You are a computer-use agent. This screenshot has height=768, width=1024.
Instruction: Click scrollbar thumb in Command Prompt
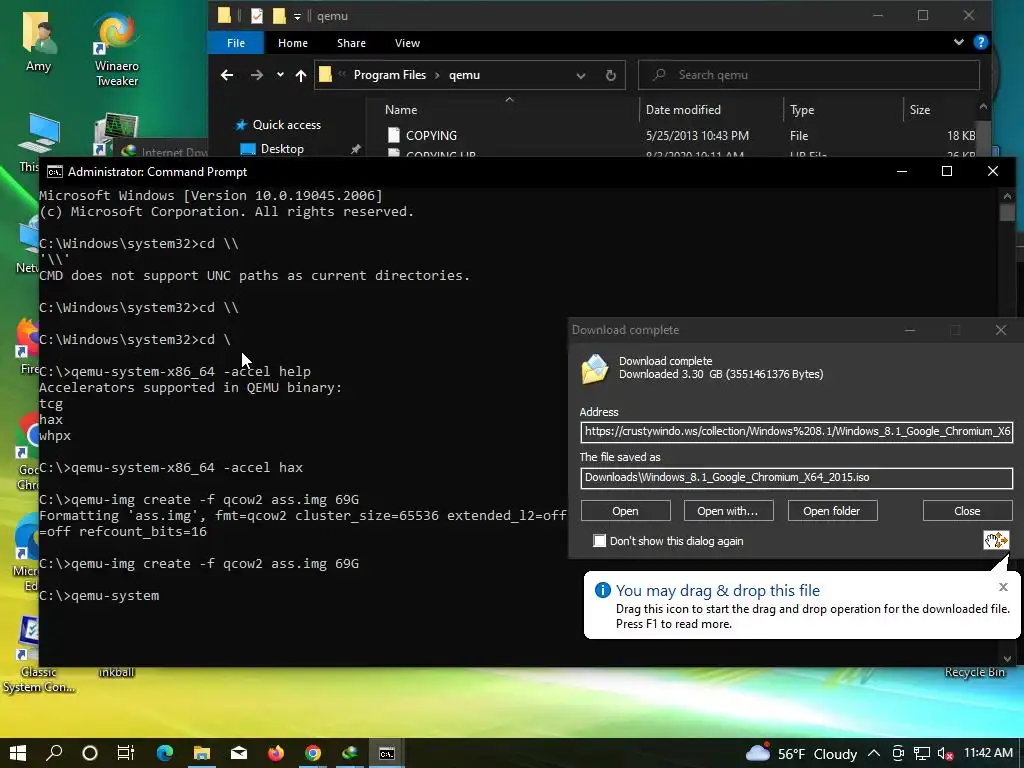pos(1006,213)
